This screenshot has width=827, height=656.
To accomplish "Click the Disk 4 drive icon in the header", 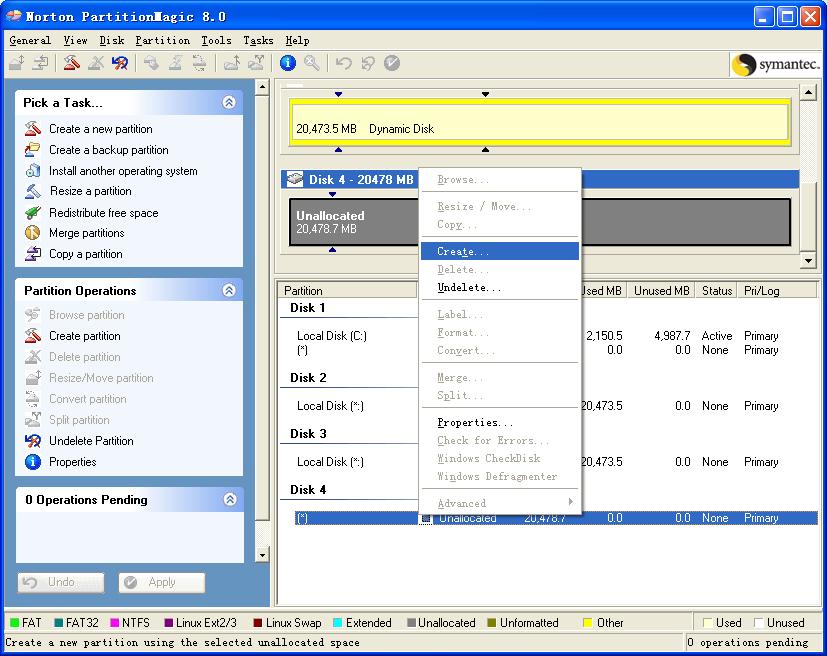I will point(295,180).
